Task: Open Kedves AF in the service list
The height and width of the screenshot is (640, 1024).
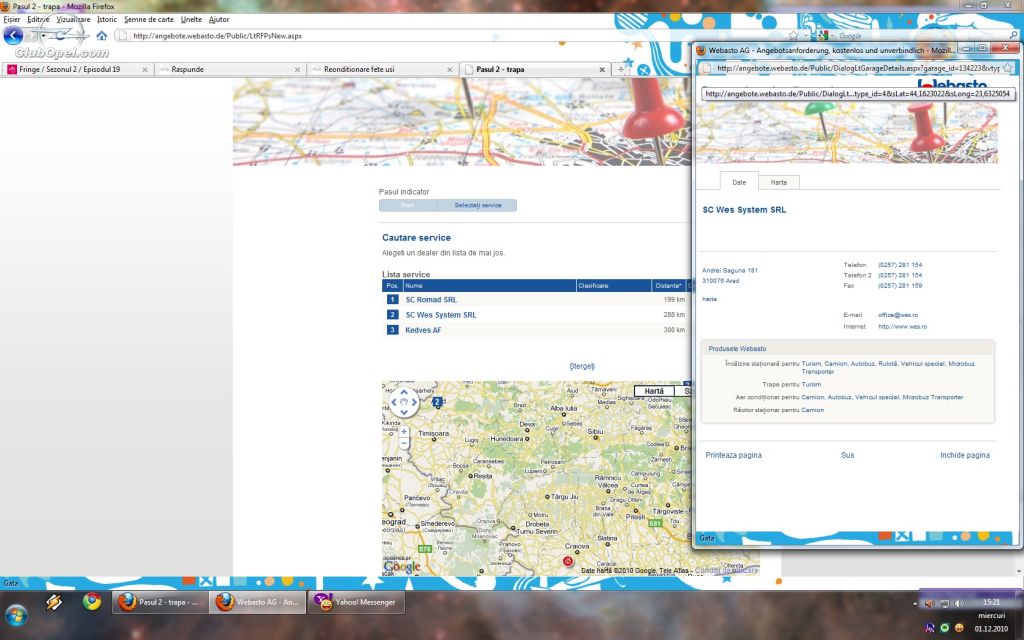Action: tap(423, 330)
